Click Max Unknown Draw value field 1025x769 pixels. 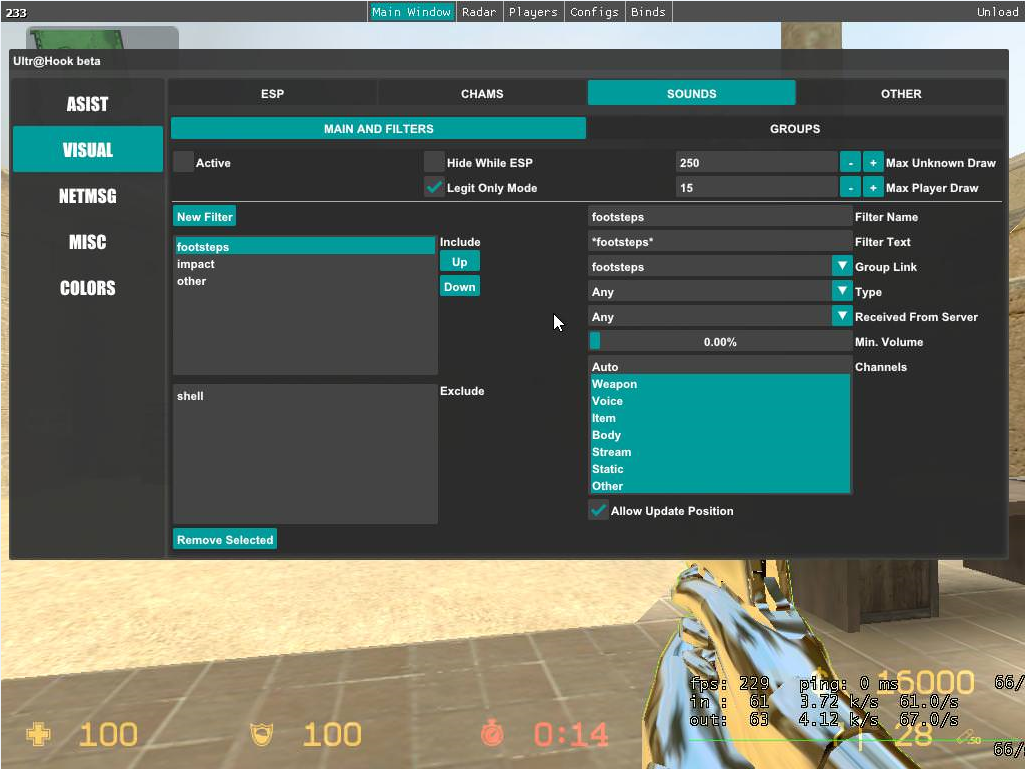(x=757, y=162)
